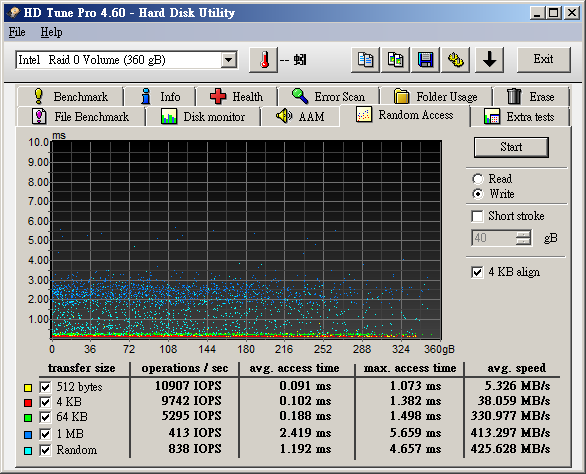Open the Folder Usage tab
Image resolution: width=586 pixels, height=474 pixels.
pos(436,96)
